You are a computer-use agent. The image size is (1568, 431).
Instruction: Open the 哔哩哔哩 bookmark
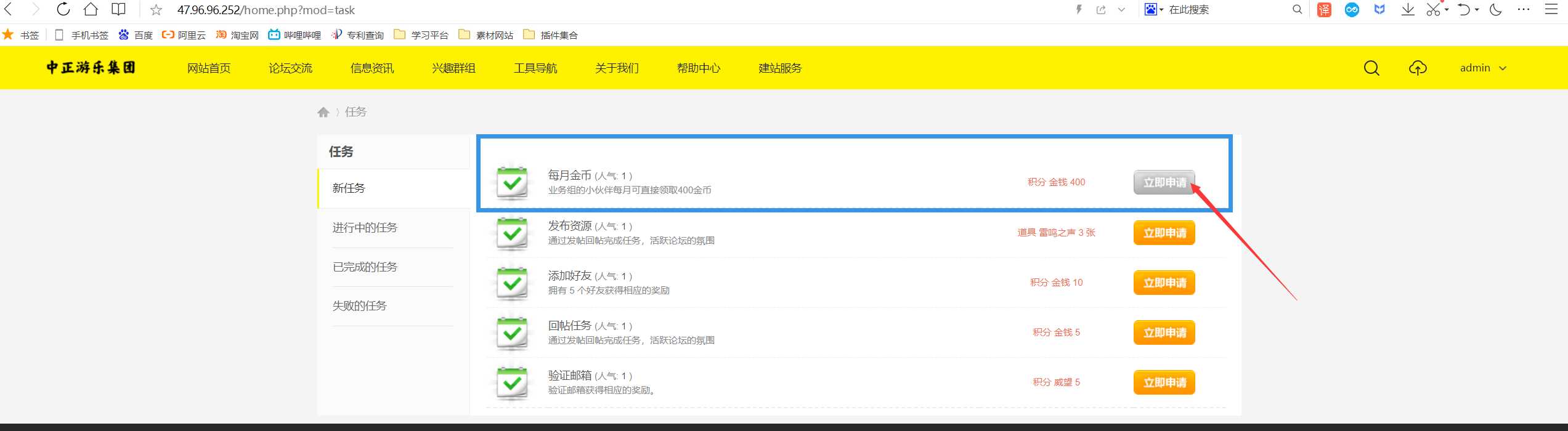click(x=295, y=35)
